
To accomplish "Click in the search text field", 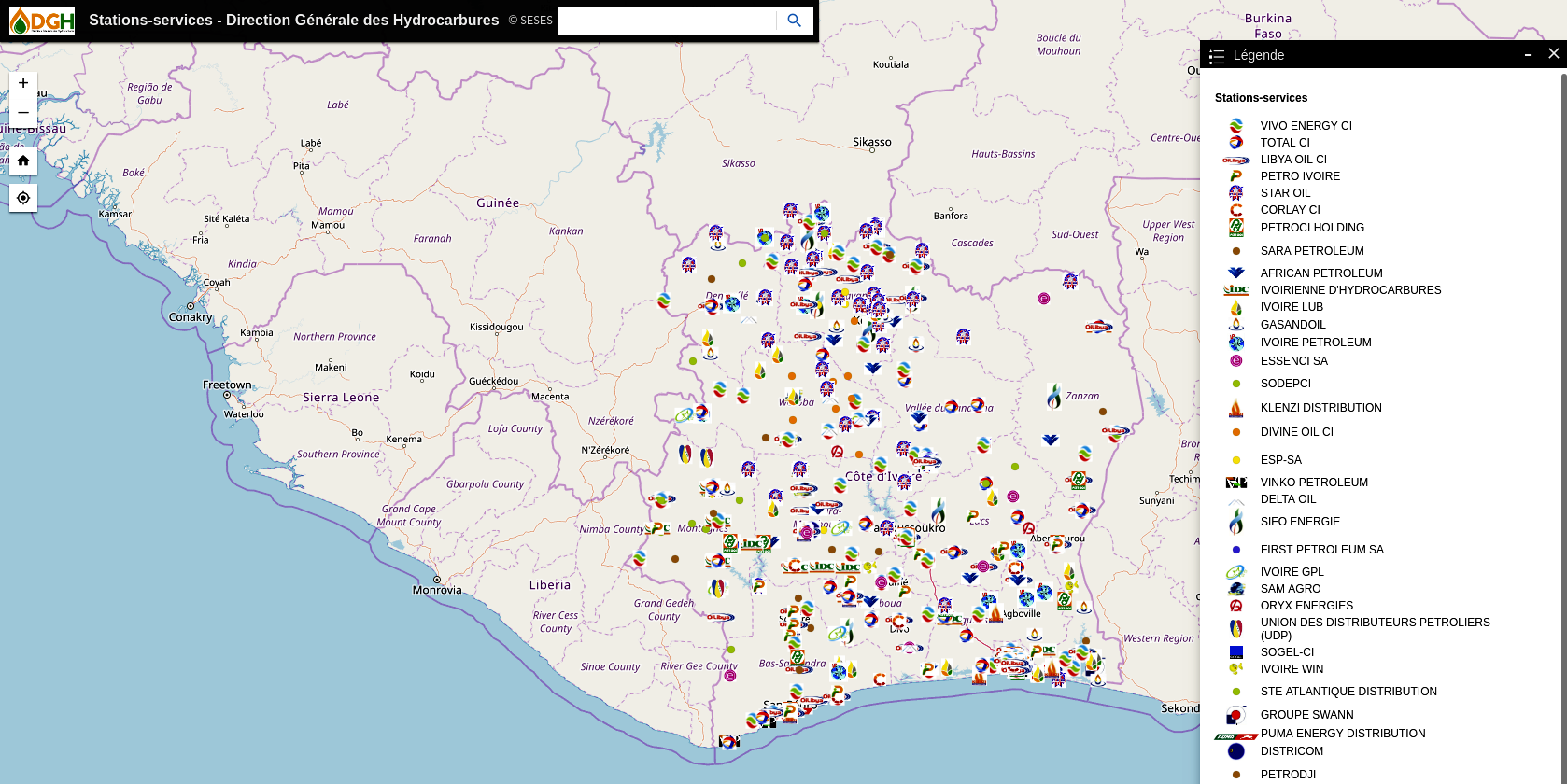I will click(x=666, y=21).
